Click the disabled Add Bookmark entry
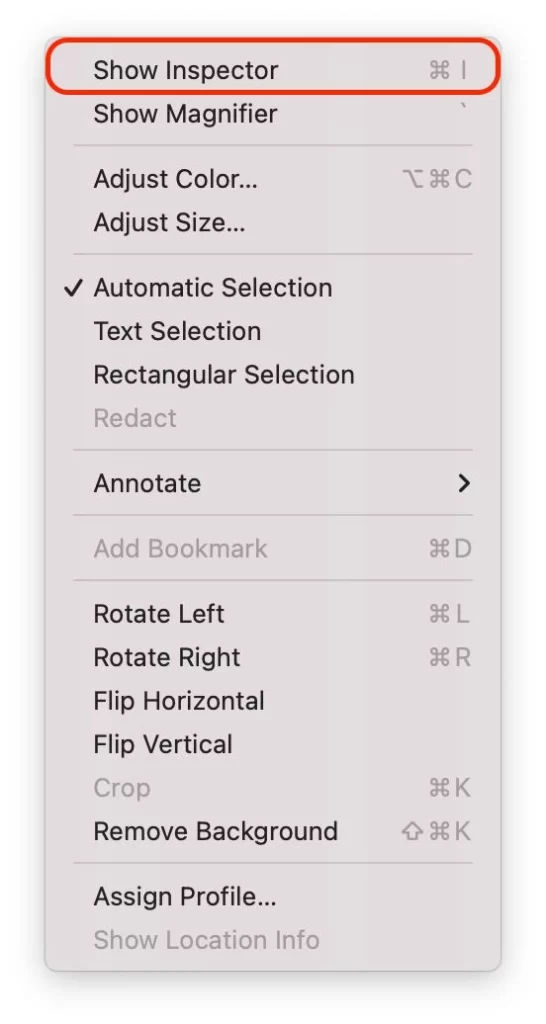 click(273, 549)
